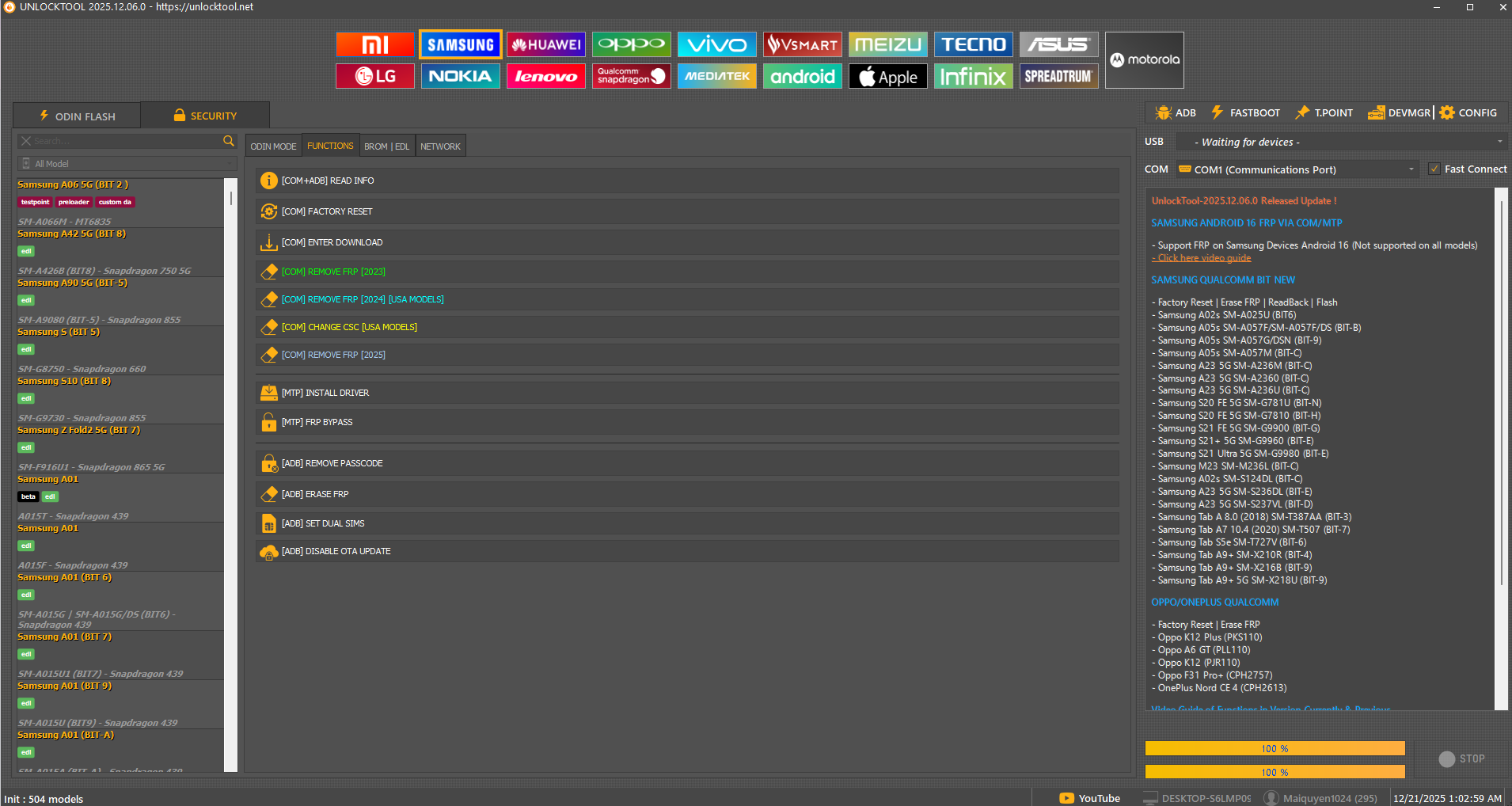Viewport: 1512px width, 806px height.
Task: Click the video guide link
Action: tap(1202, 258)
